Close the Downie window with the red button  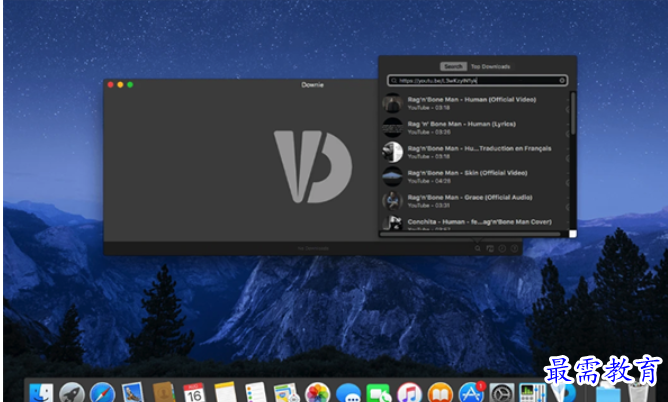(110, 85)
